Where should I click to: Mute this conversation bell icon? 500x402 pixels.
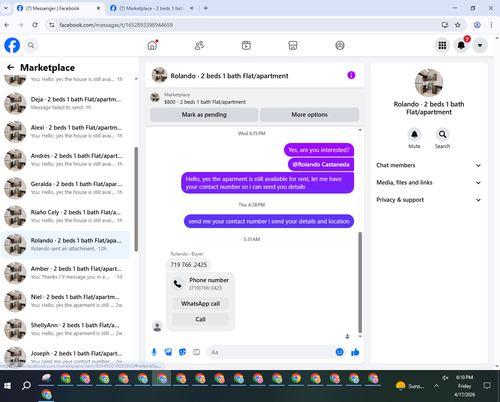414,134
